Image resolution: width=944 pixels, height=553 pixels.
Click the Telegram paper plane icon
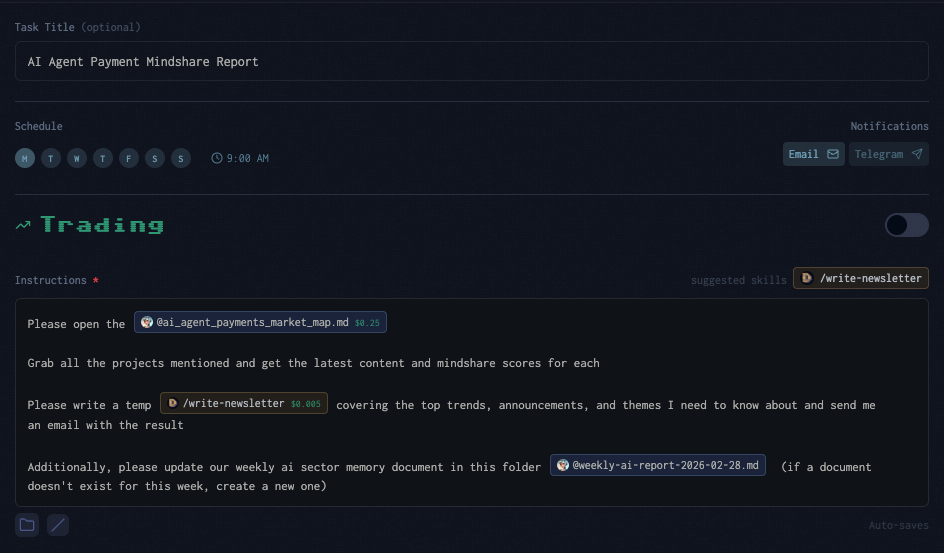pyautogui.click(x=917, y=154)
